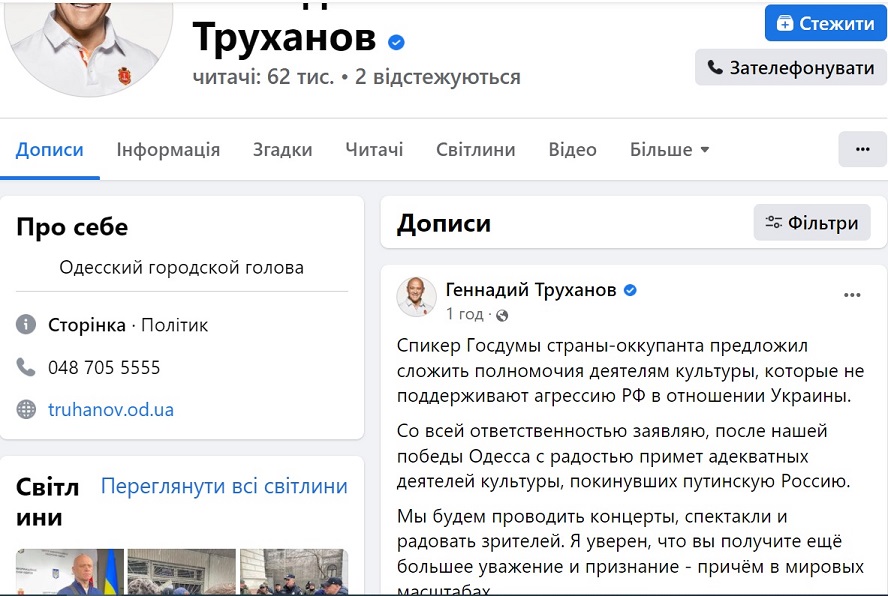Click the phone icon beside 048 705 5555
Screen dimensions: 888x596
[x=26, y=367]
